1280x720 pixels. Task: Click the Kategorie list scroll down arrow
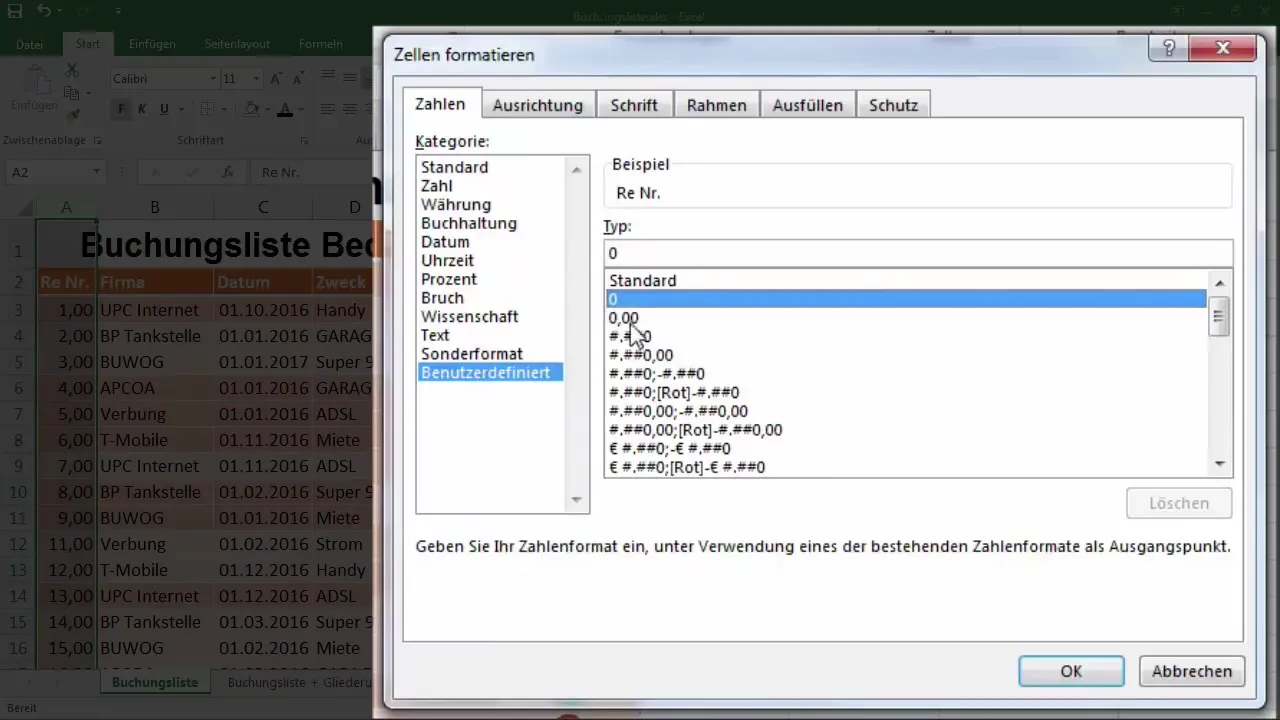point(576,499)
